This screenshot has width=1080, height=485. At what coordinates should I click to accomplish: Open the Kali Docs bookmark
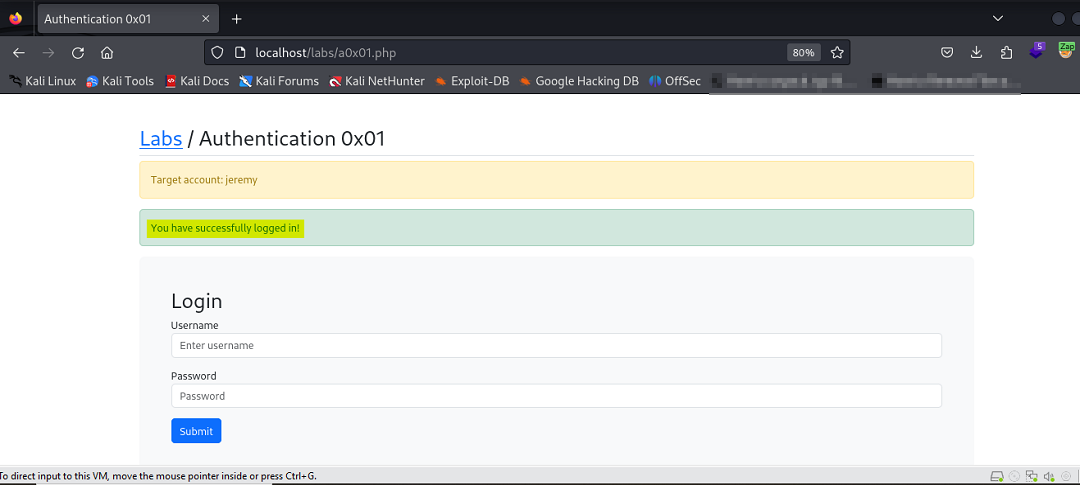click(197, 81)
